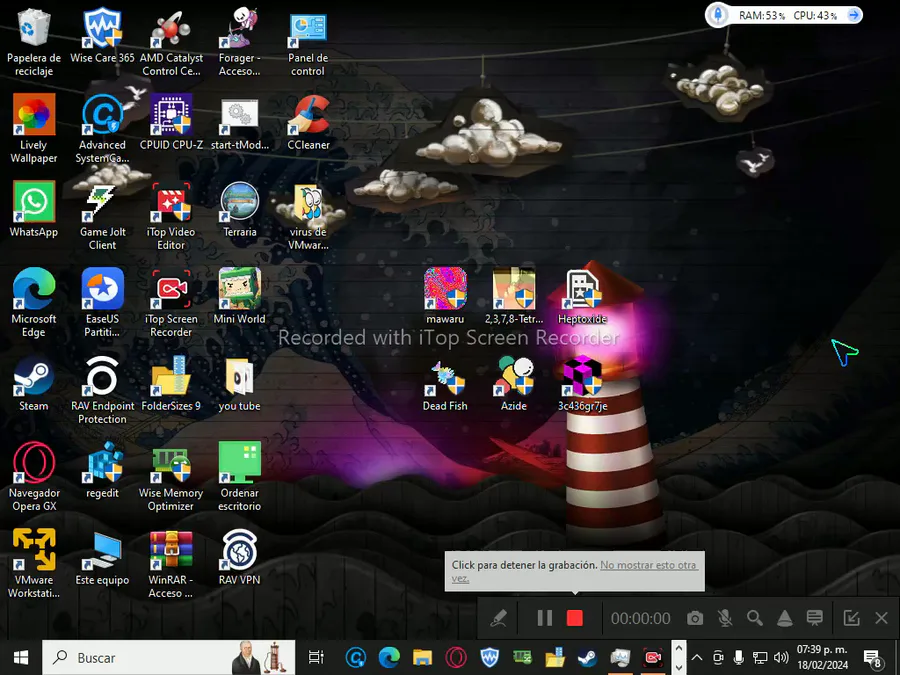The image size is (900, 675).
Task: Toggle the recorder microphone mute
Action: [725, 618]
